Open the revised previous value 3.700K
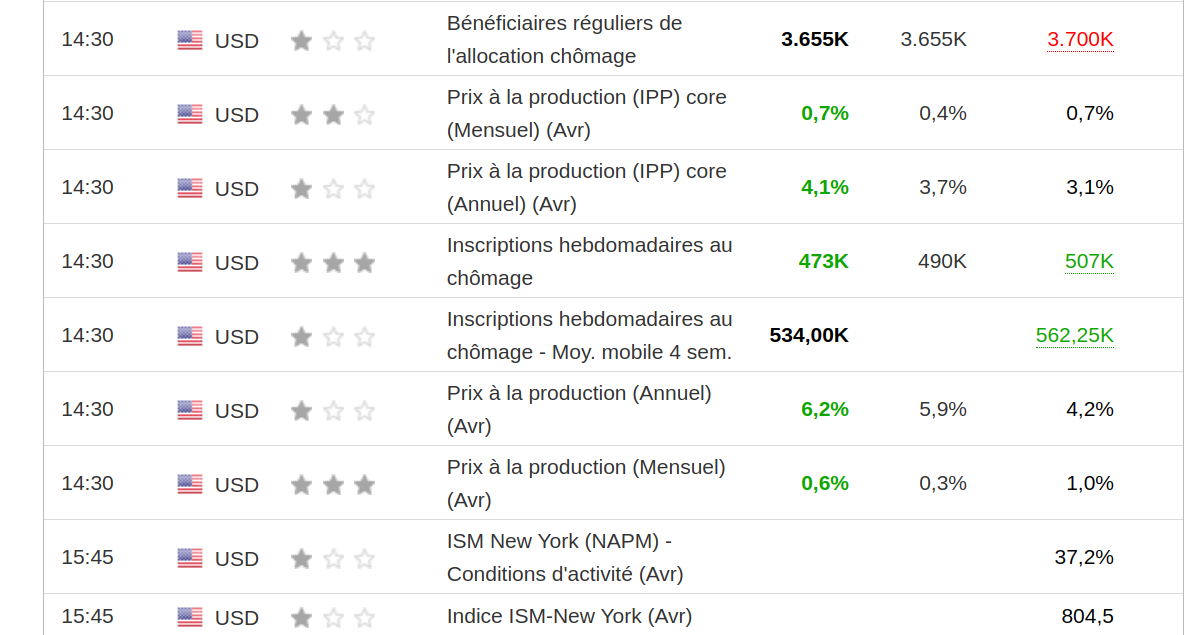 1080,40
